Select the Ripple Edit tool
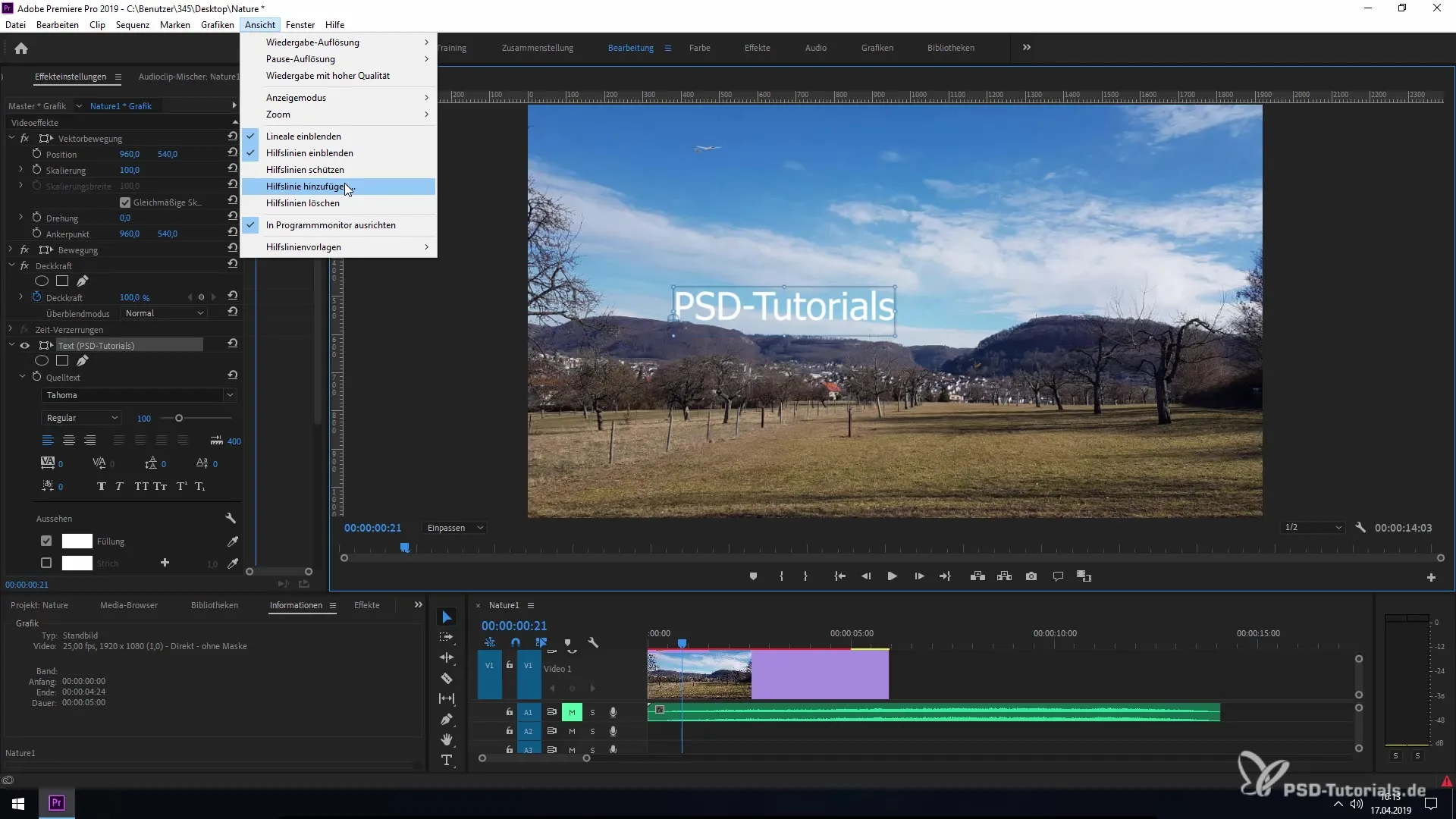The height and width of the screenshot is (819, 1456). coord(447,657)
